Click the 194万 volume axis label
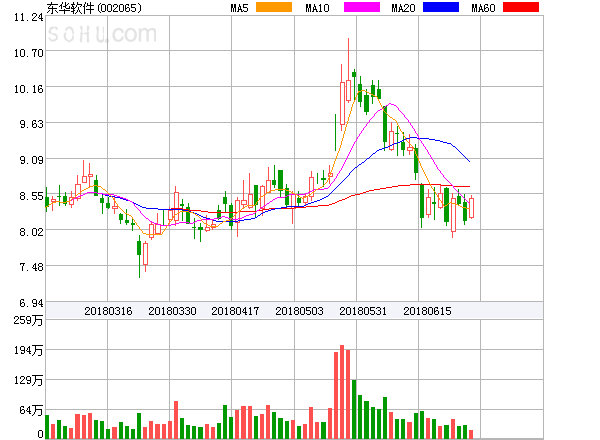 tap(28, 350)
